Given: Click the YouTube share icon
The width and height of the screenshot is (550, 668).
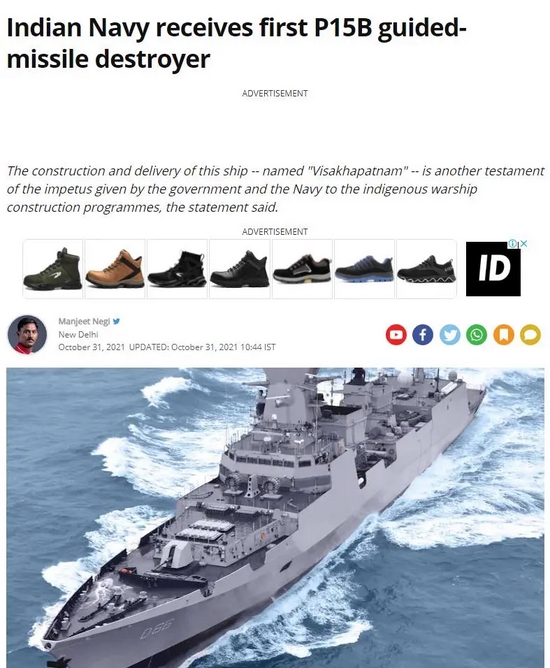Looking at the screenshot, I should coord(396,334).
